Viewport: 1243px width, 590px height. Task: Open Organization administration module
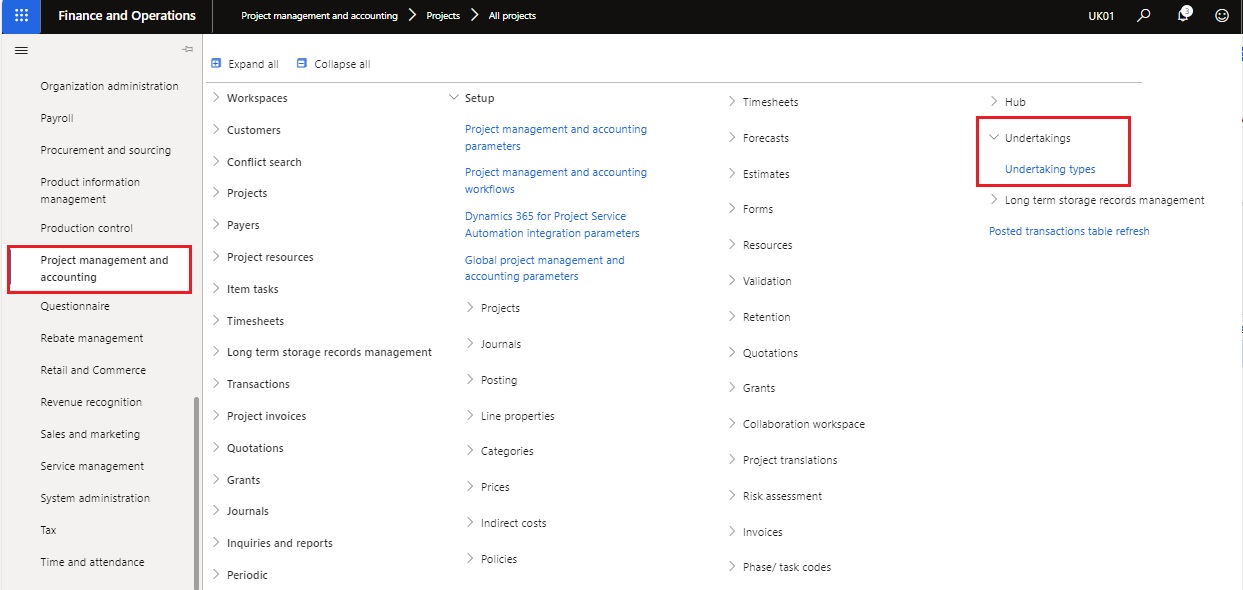(x=109, y=86)
